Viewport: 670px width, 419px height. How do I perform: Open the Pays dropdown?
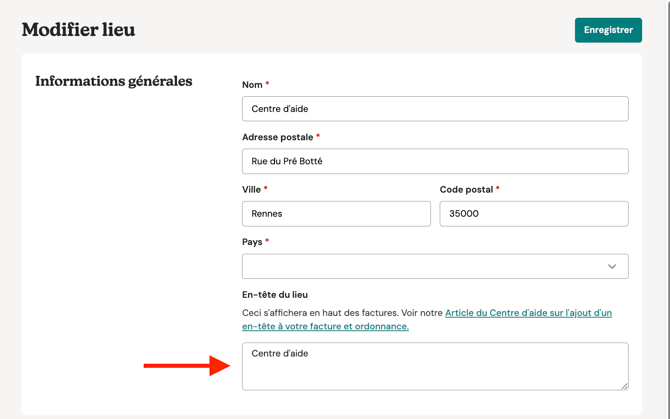point(435,266)
